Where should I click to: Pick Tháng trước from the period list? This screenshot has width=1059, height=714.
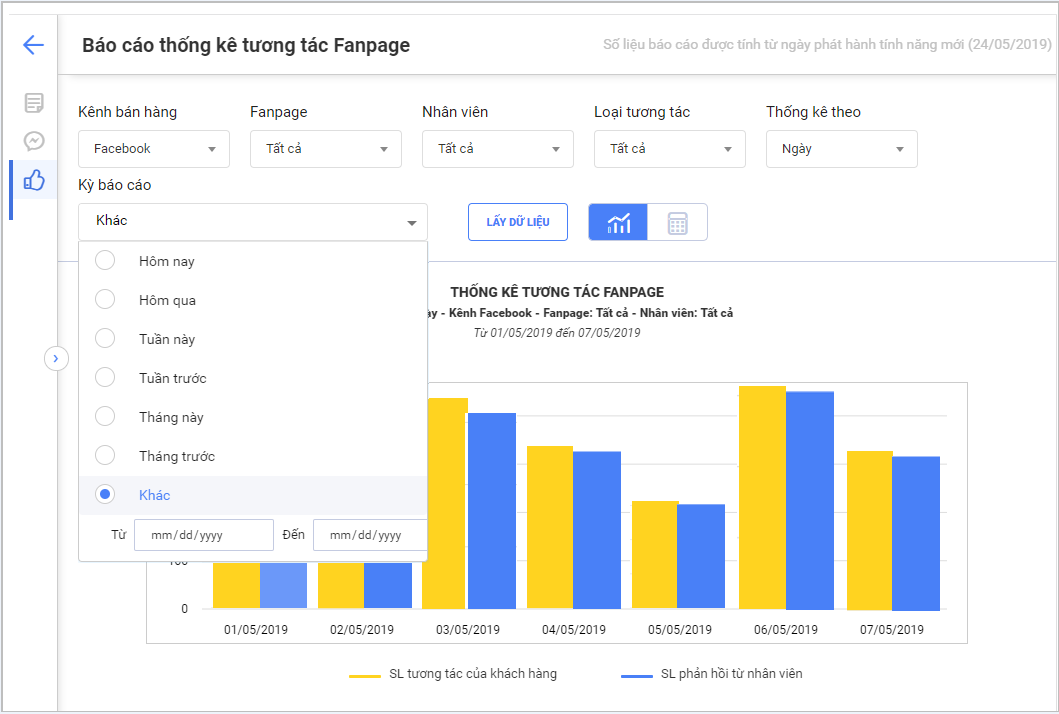coord(176,456)
